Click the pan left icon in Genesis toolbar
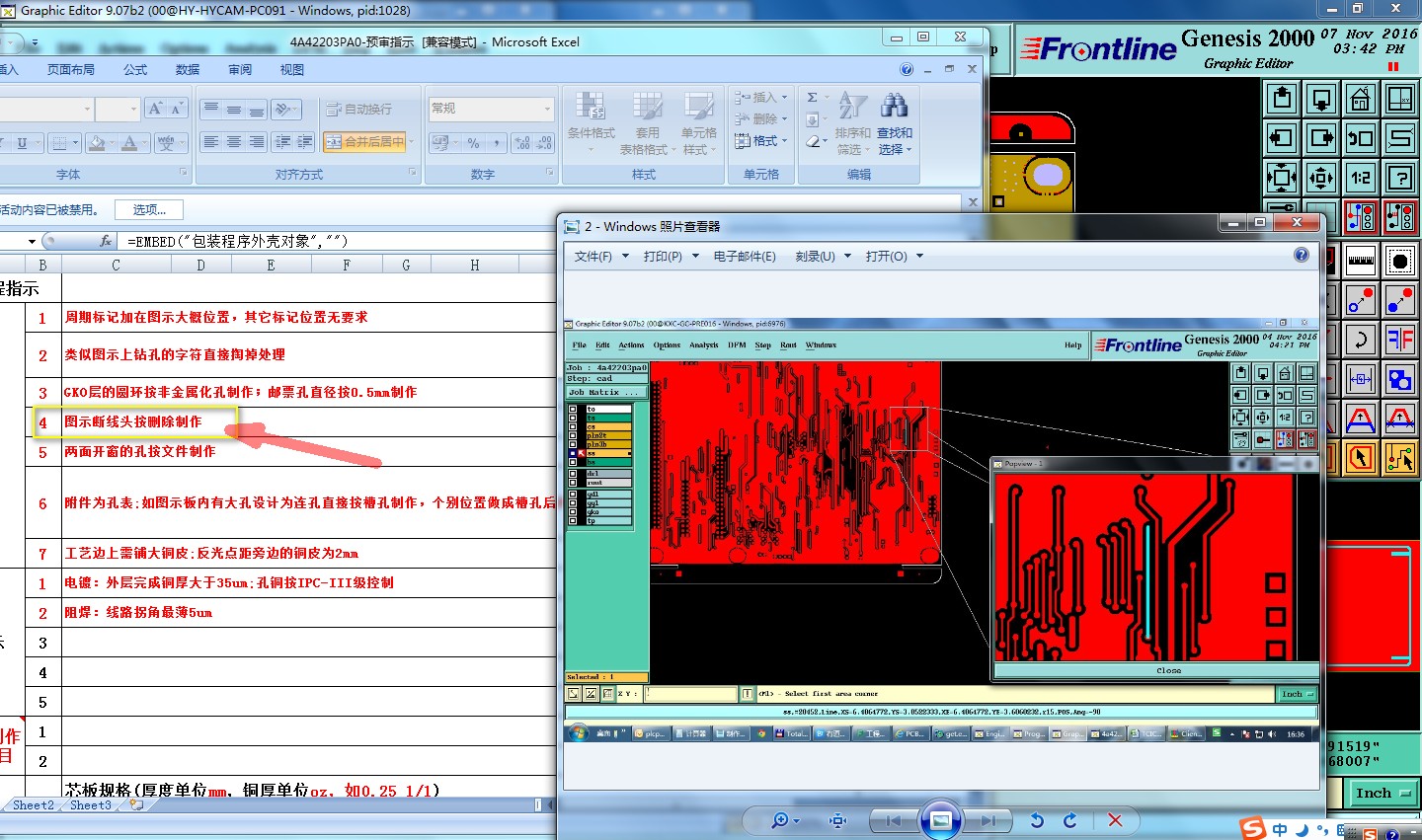The height and width of the screenshot is (840, 1422). click(x=1282, y=138)
